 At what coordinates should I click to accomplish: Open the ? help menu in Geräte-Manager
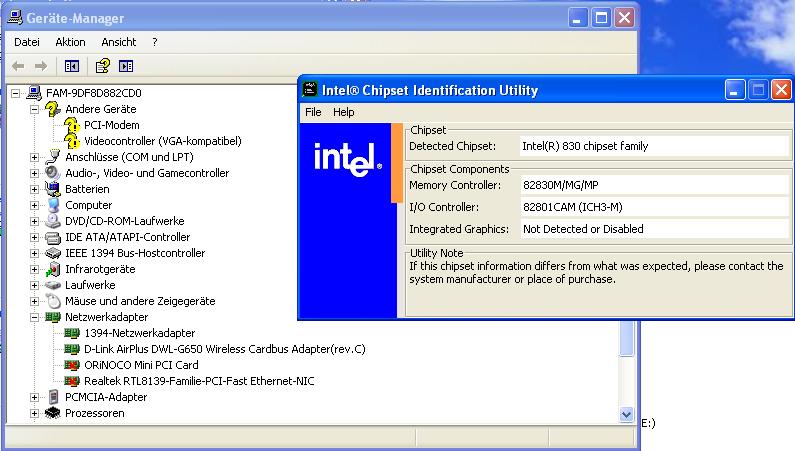tap(155, 42)
